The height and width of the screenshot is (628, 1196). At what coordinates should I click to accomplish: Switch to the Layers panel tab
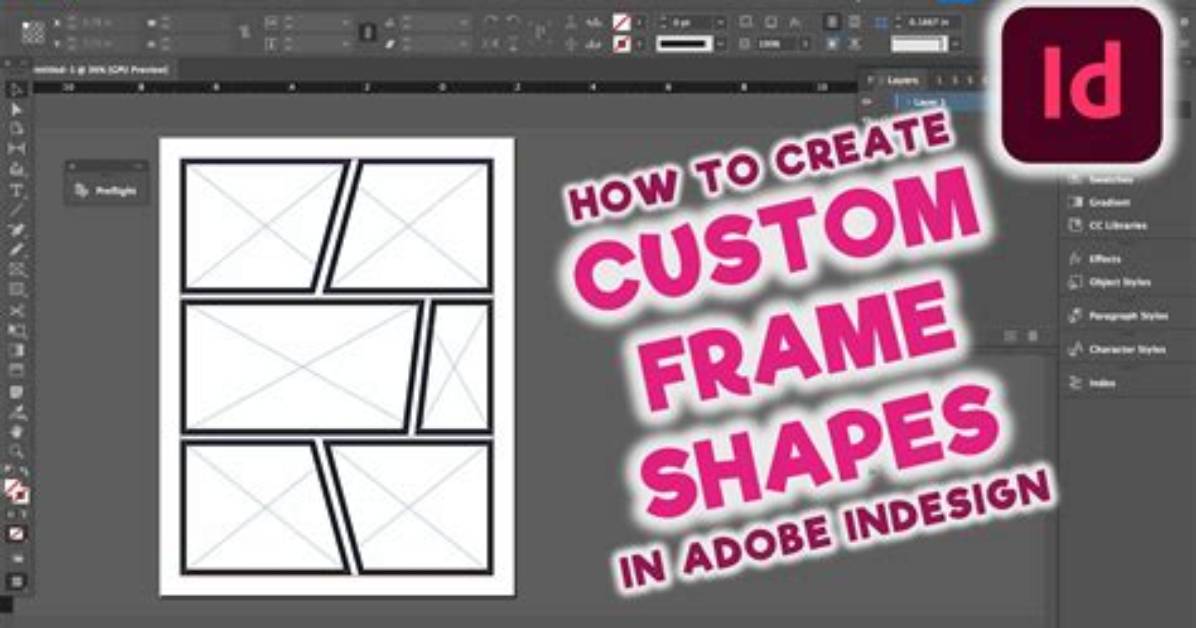tap(903, 79)
